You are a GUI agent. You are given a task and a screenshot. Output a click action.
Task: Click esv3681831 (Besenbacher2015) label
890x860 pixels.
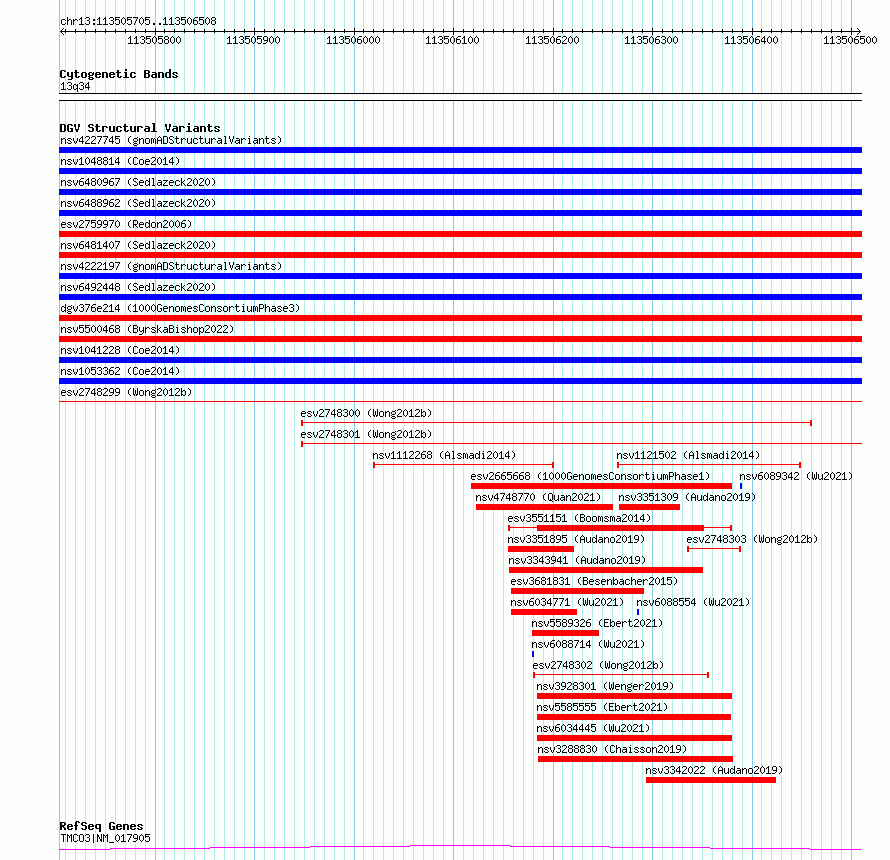(x=594, y=581)
